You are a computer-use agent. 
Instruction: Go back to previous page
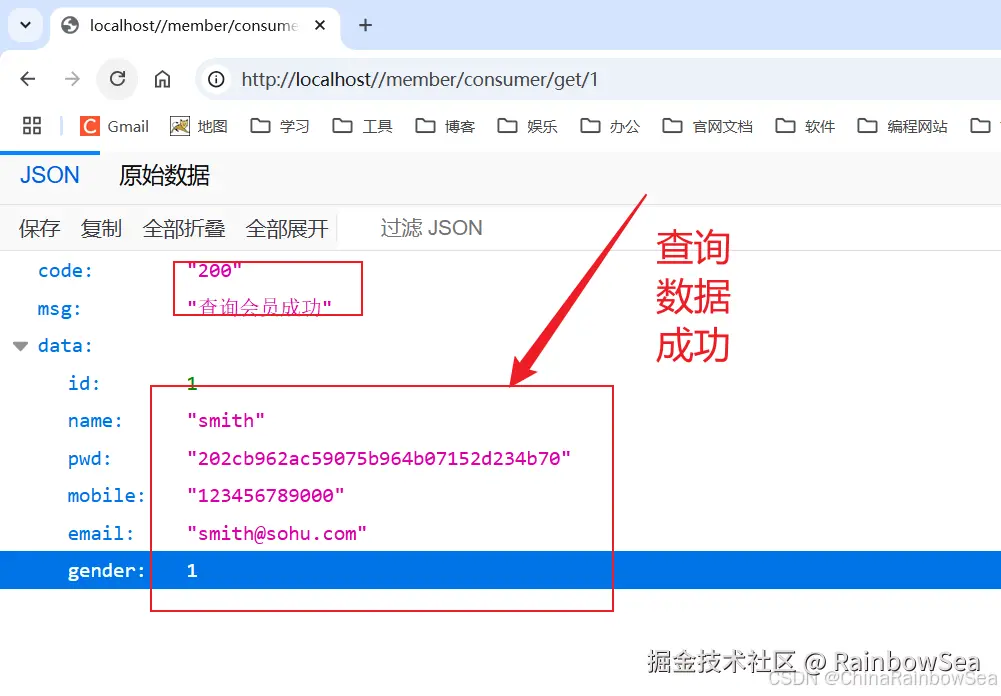tap(27, 79)
